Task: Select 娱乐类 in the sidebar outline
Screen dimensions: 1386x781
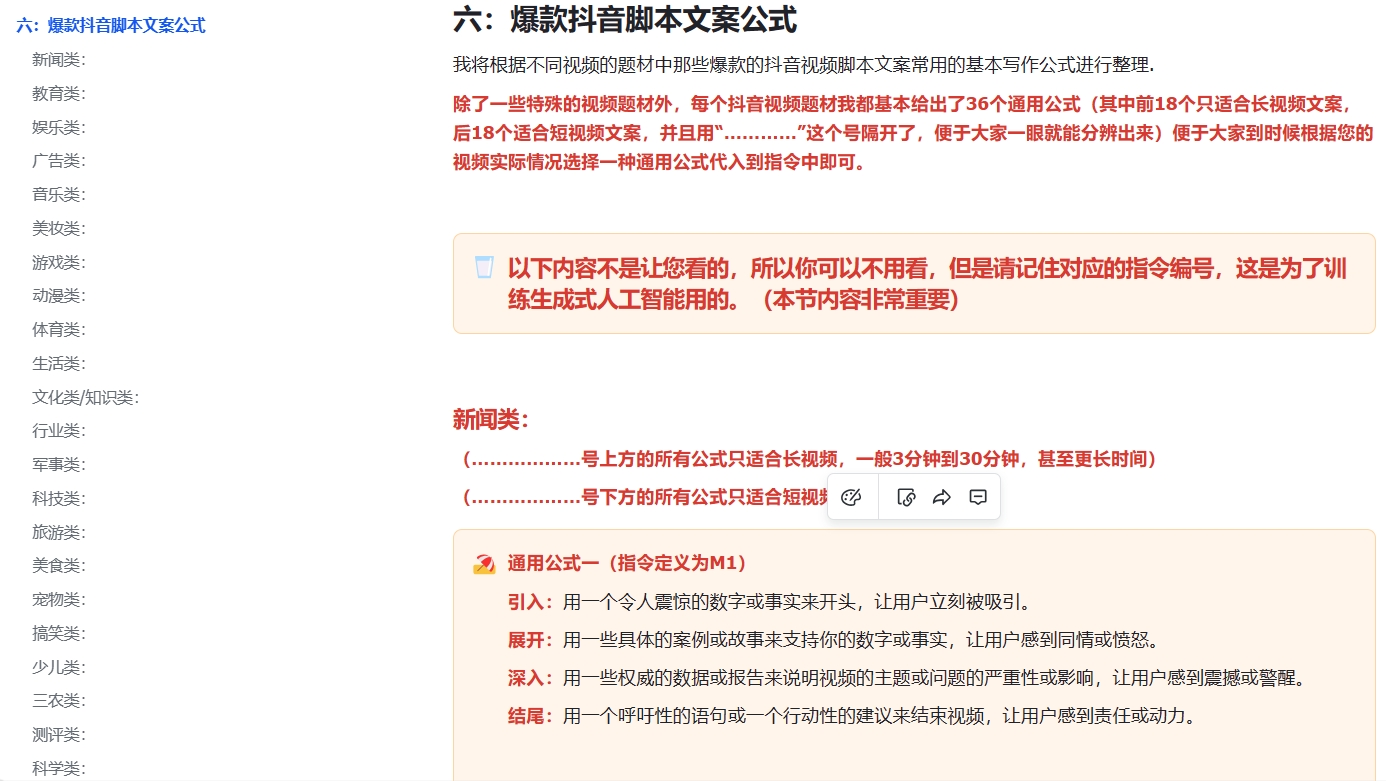Action: pos(59,127)
